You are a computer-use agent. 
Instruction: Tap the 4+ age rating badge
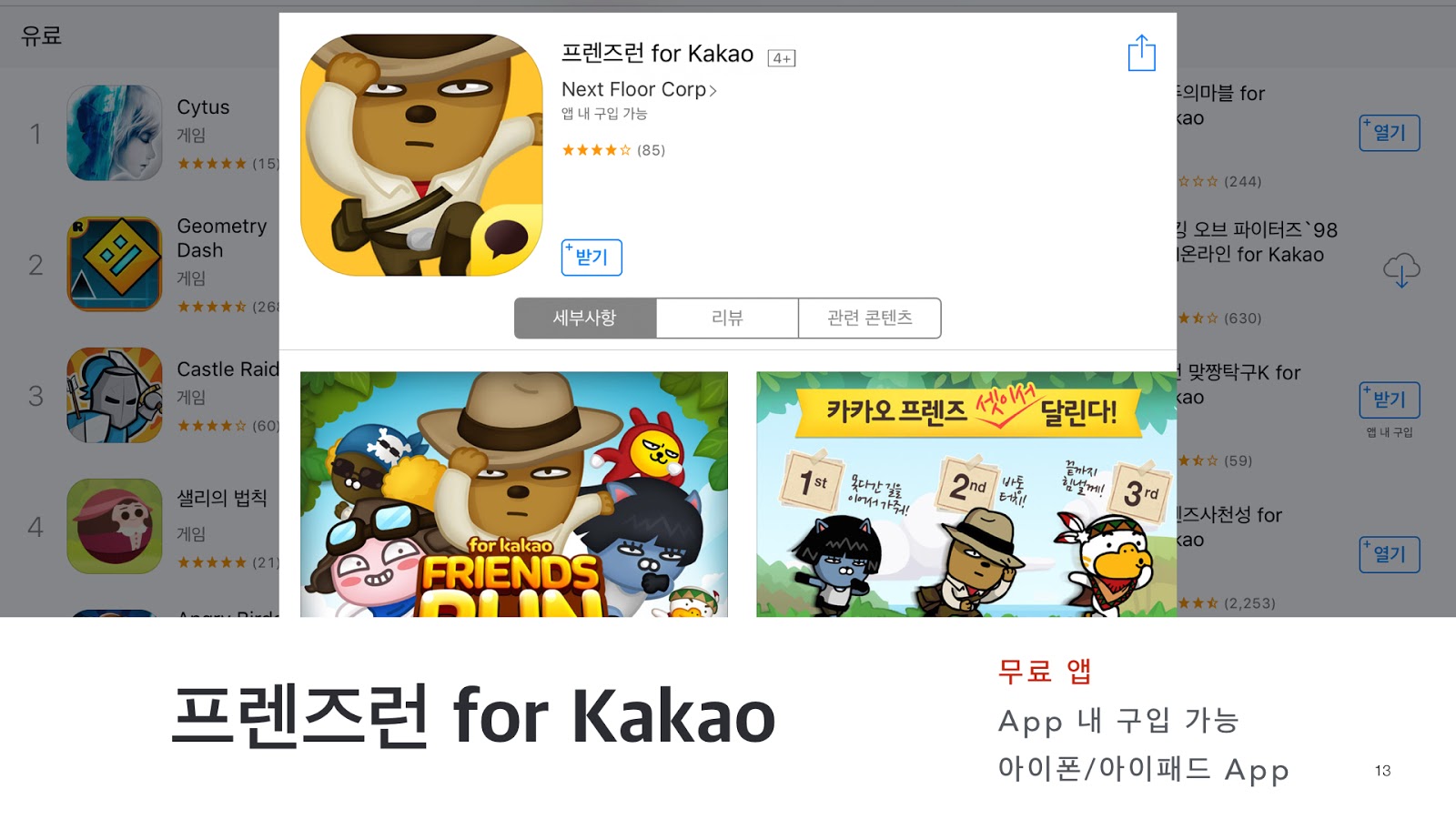782,58
